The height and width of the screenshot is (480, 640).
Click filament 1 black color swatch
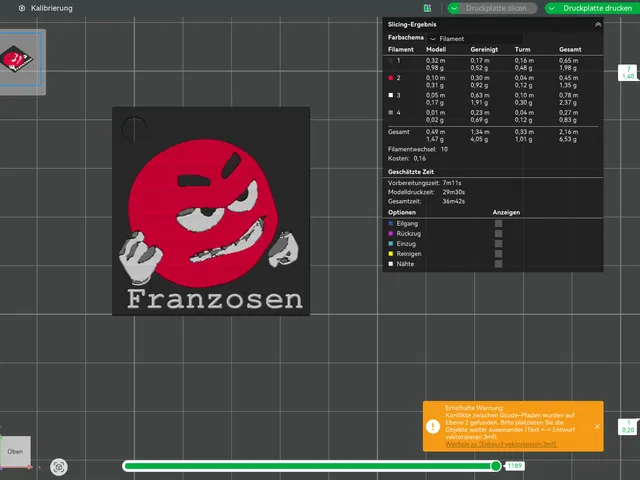391,60
